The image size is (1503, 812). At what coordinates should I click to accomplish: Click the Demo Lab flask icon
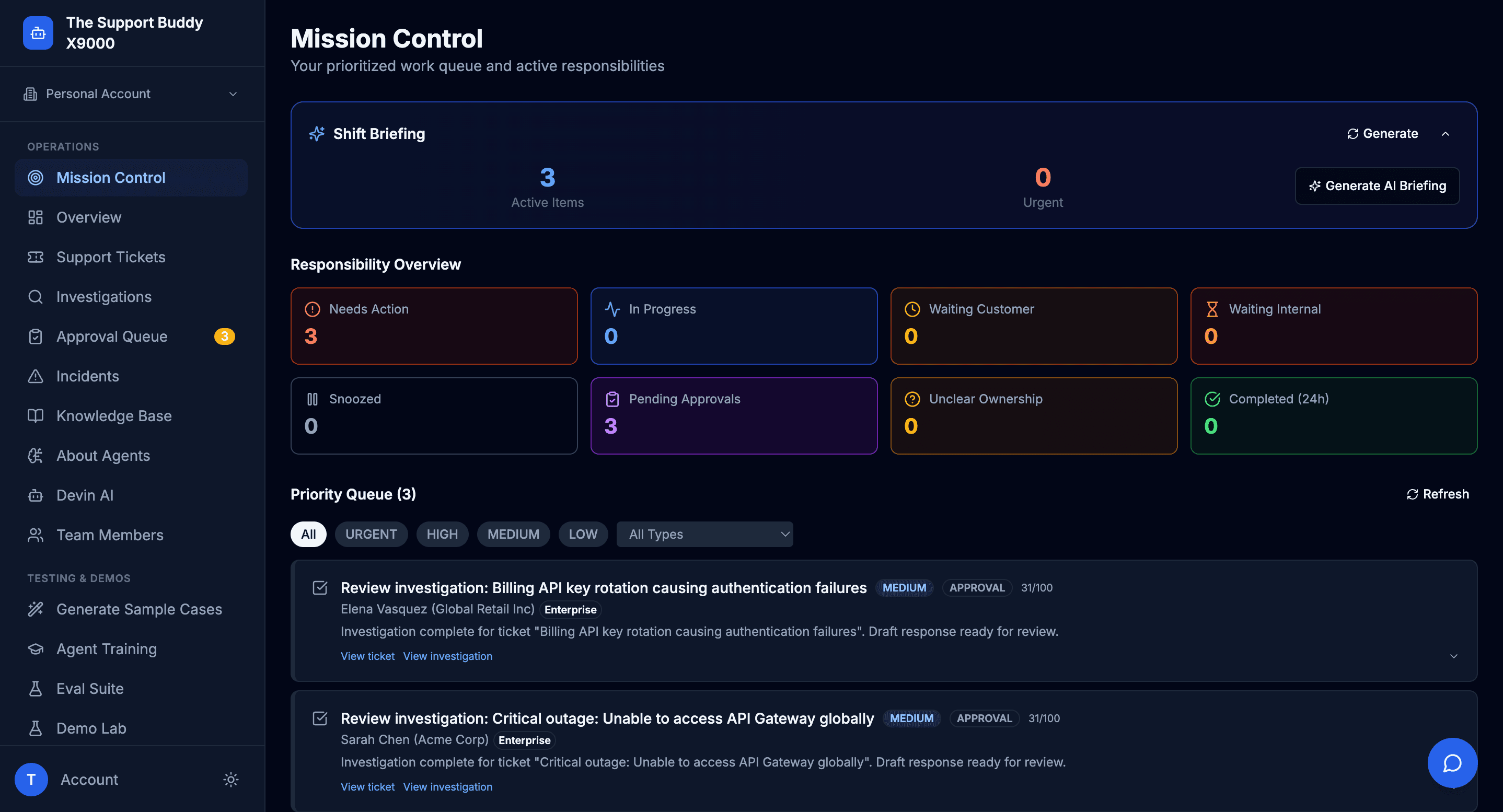click(x=36, y=727)
